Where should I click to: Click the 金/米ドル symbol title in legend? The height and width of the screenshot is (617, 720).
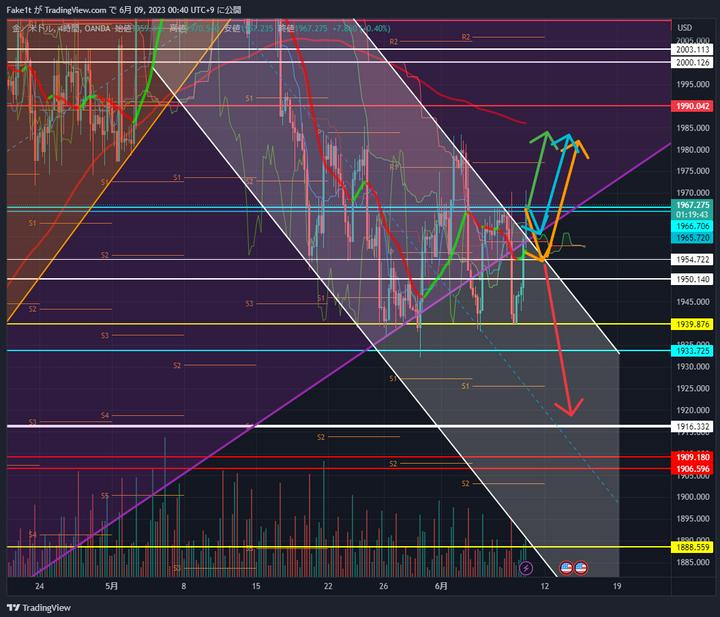pos(32,28)
